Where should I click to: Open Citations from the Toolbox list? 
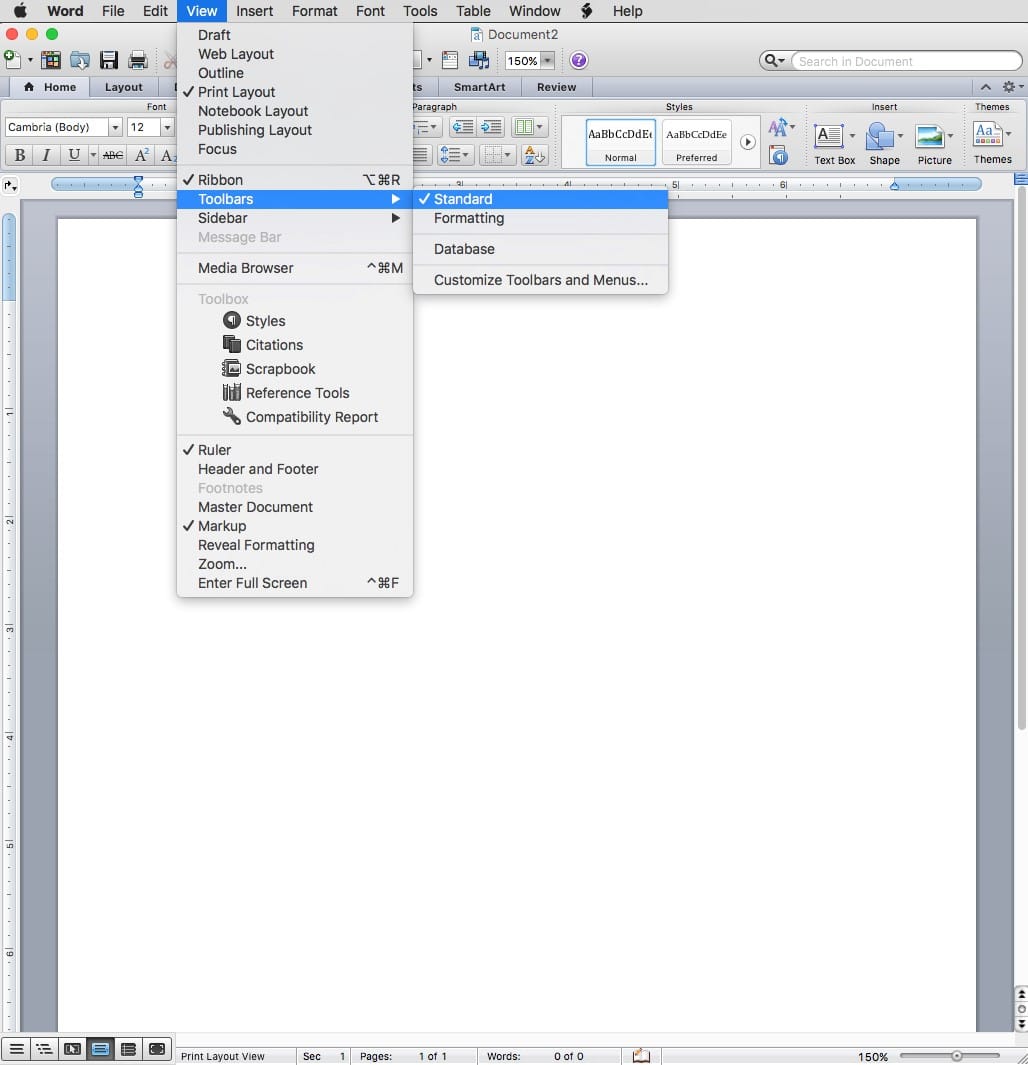pos(274,345)
